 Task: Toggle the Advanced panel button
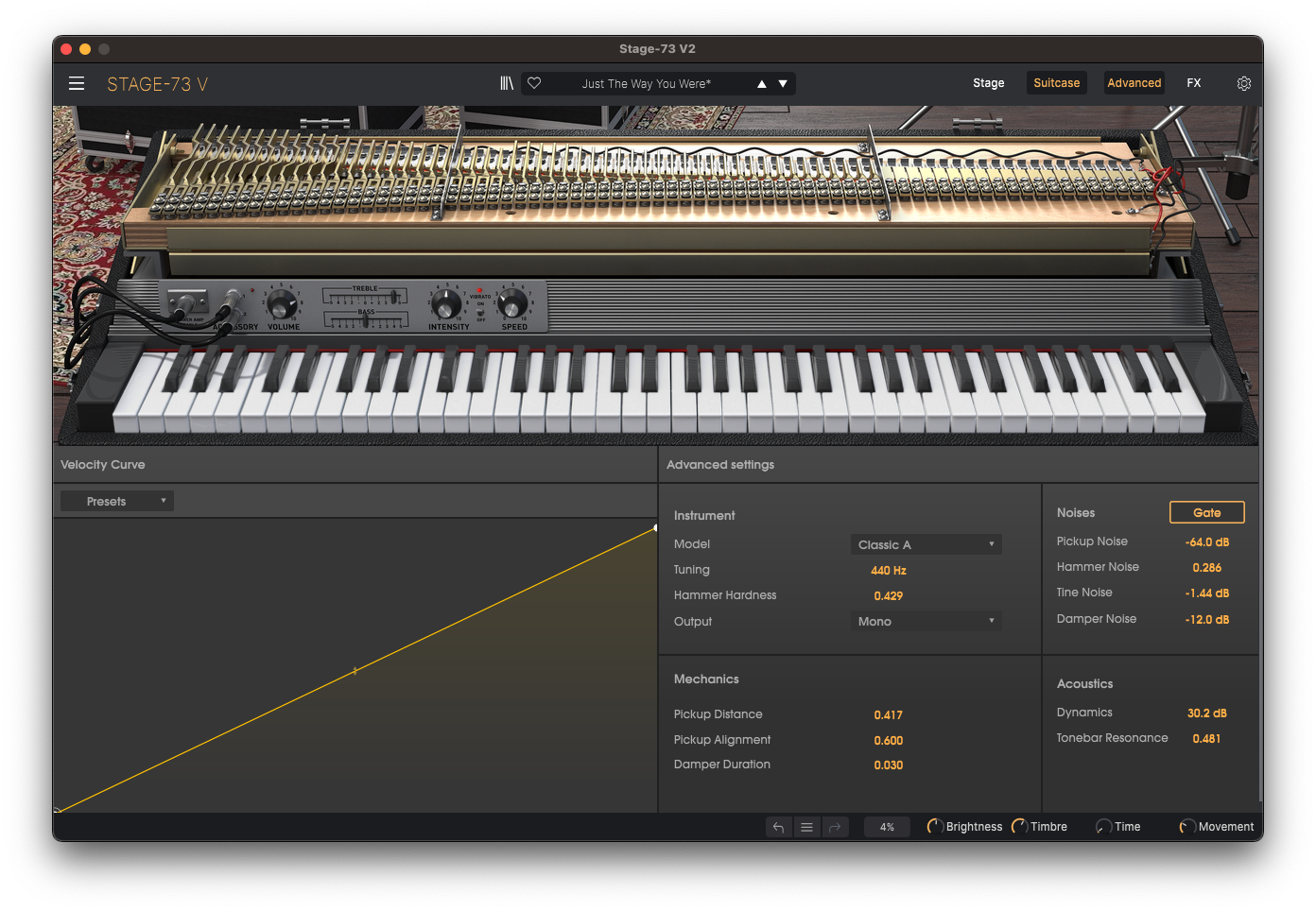tap(1134, 83)
